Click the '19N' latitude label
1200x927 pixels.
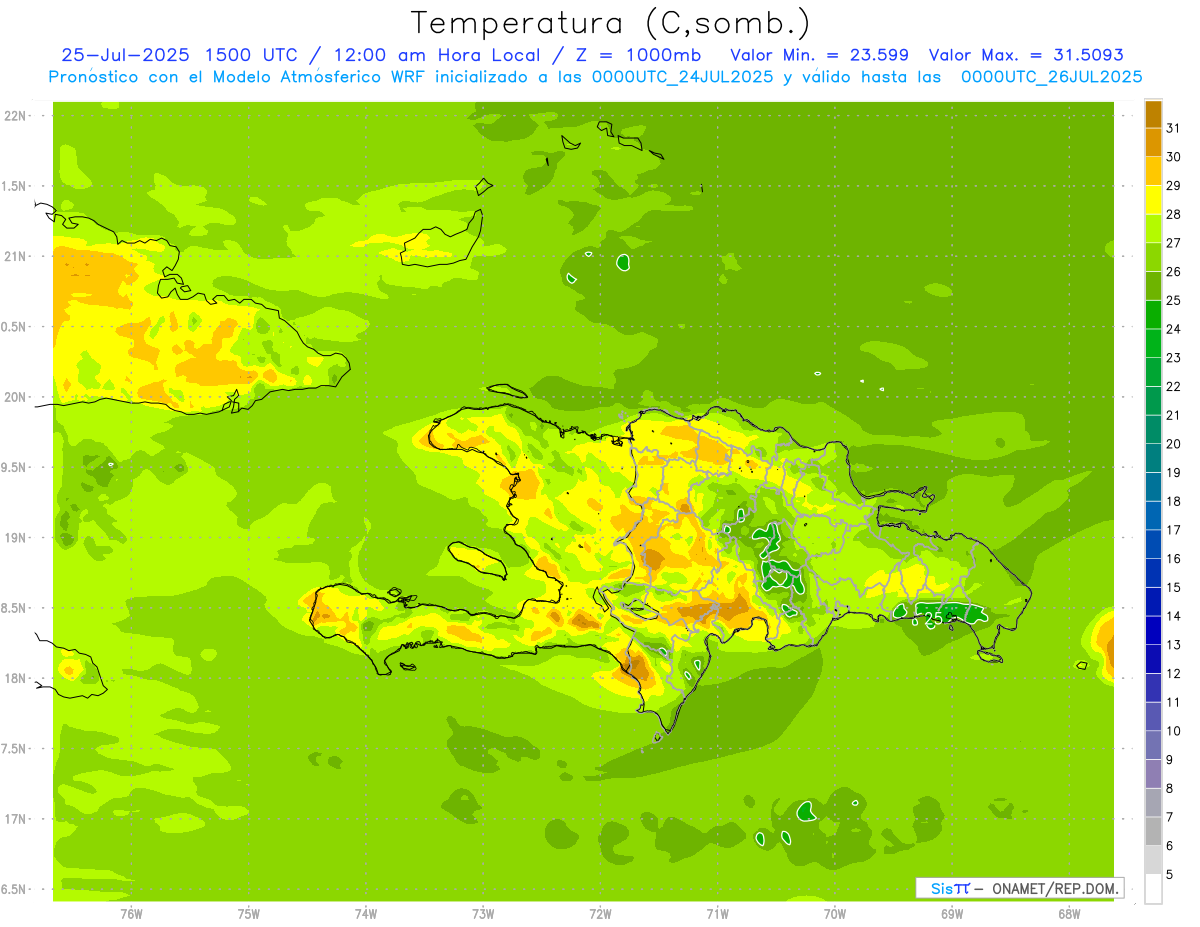point(13,538)
